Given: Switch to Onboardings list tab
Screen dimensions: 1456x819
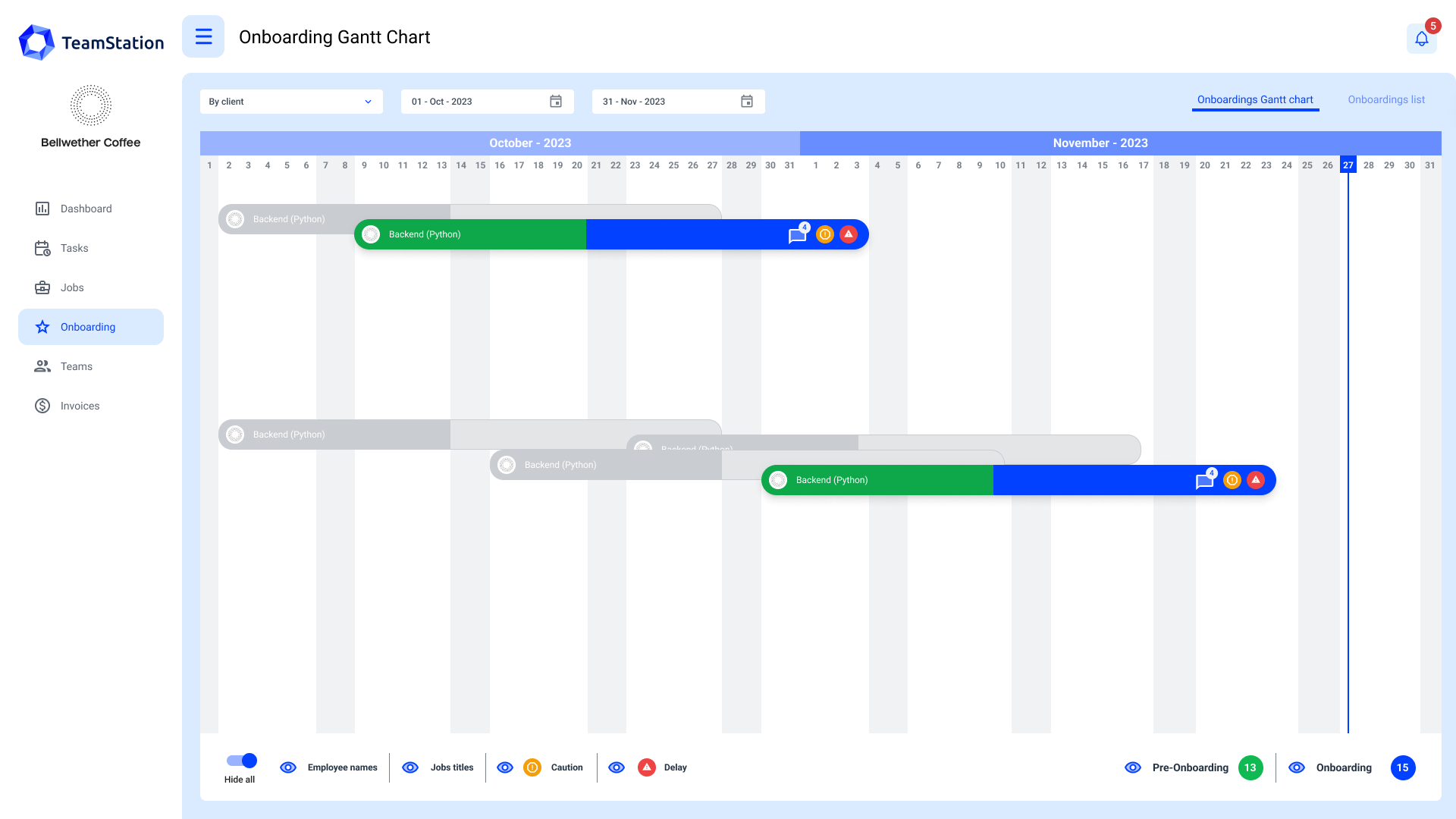Looking at the screenshot, I should (1385, 99).
